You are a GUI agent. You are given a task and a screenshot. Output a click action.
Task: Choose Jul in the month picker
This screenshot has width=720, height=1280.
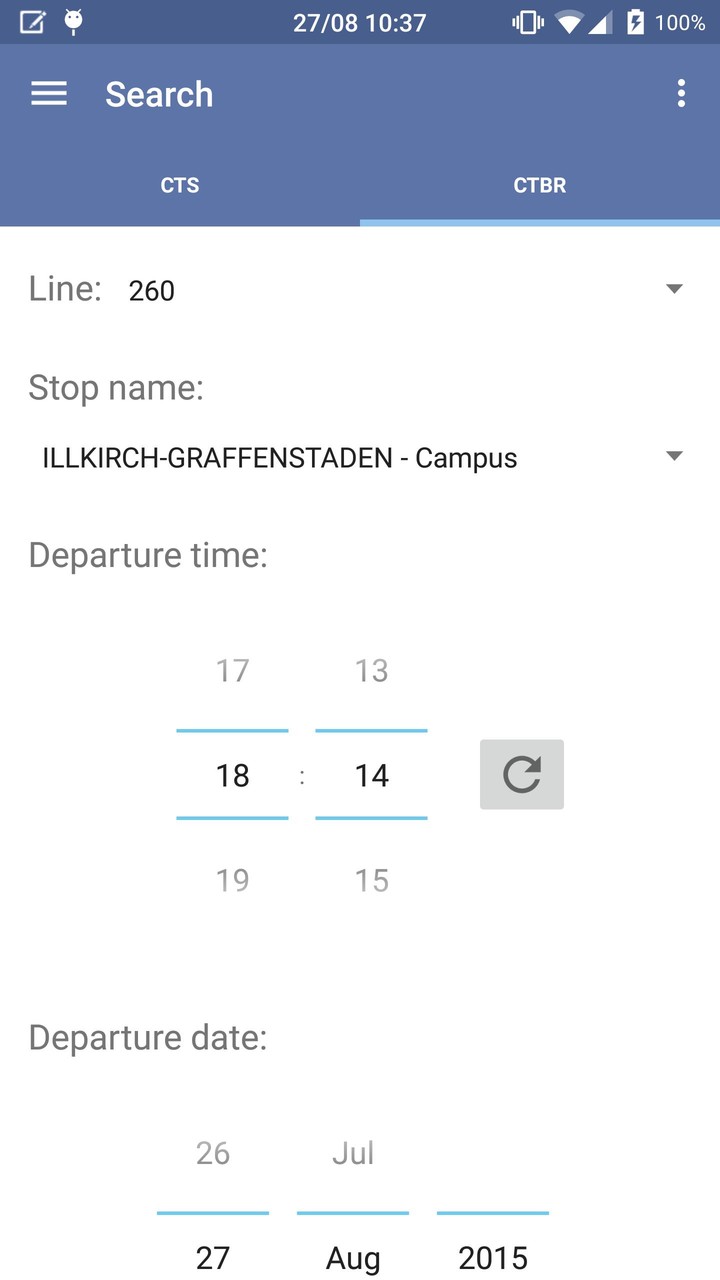click(x=352, y=1153)
